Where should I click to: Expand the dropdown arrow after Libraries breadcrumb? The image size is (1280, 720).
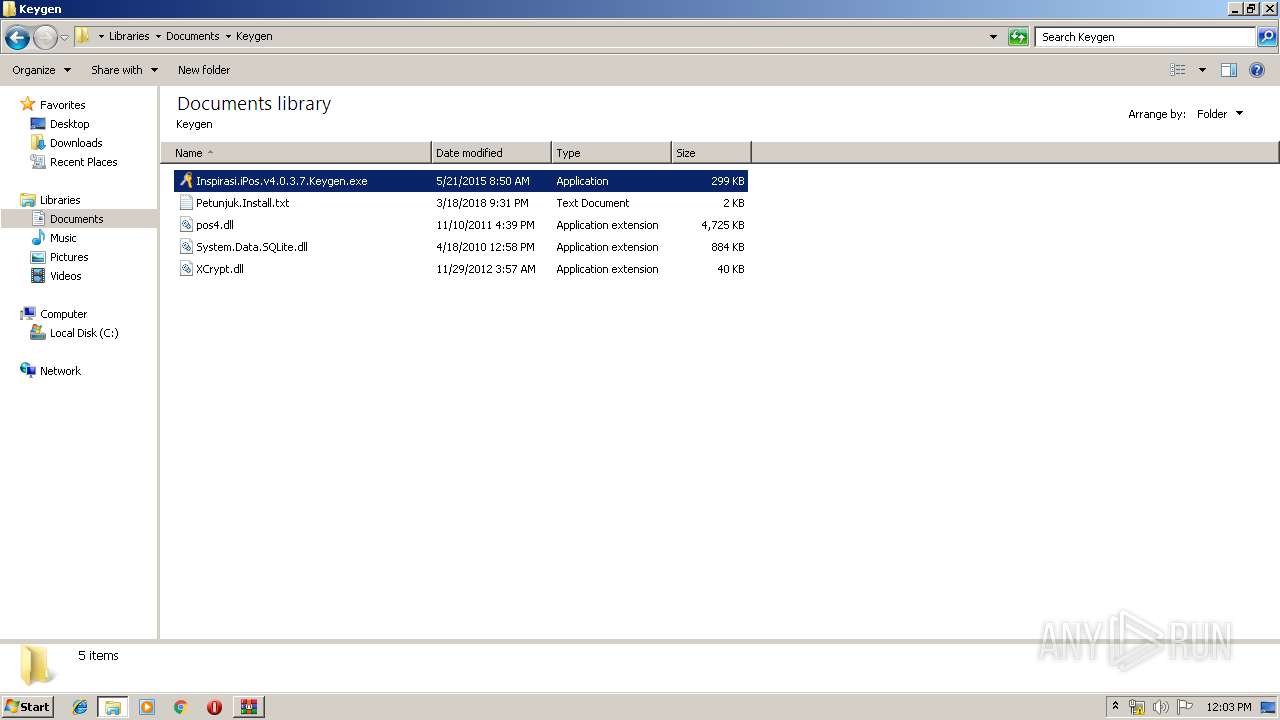coord(158,36)
